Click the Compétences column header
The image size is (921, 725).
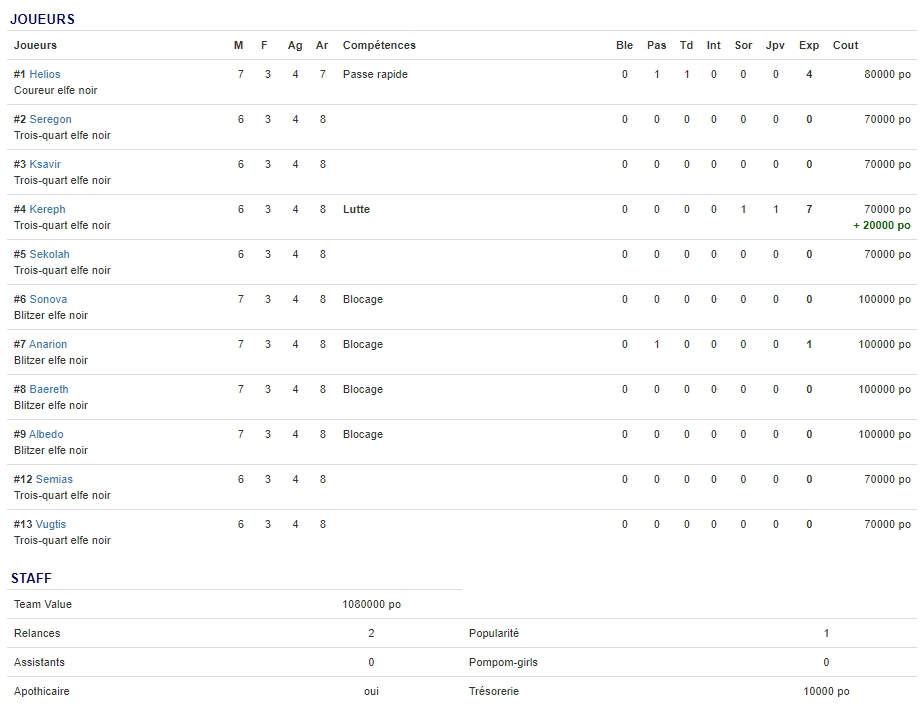[x=379, y=45]
